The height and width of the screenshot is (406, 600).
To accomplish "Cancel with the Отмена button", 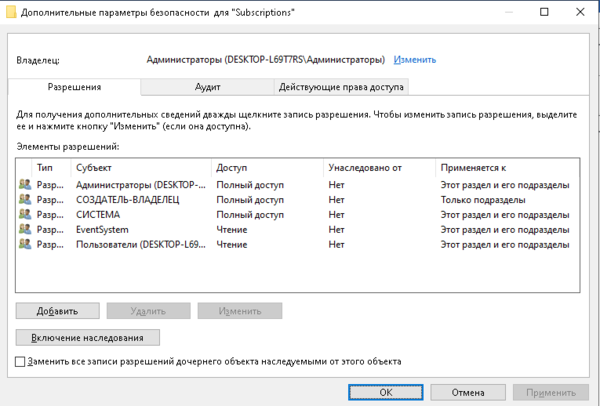I will [468, 392].
